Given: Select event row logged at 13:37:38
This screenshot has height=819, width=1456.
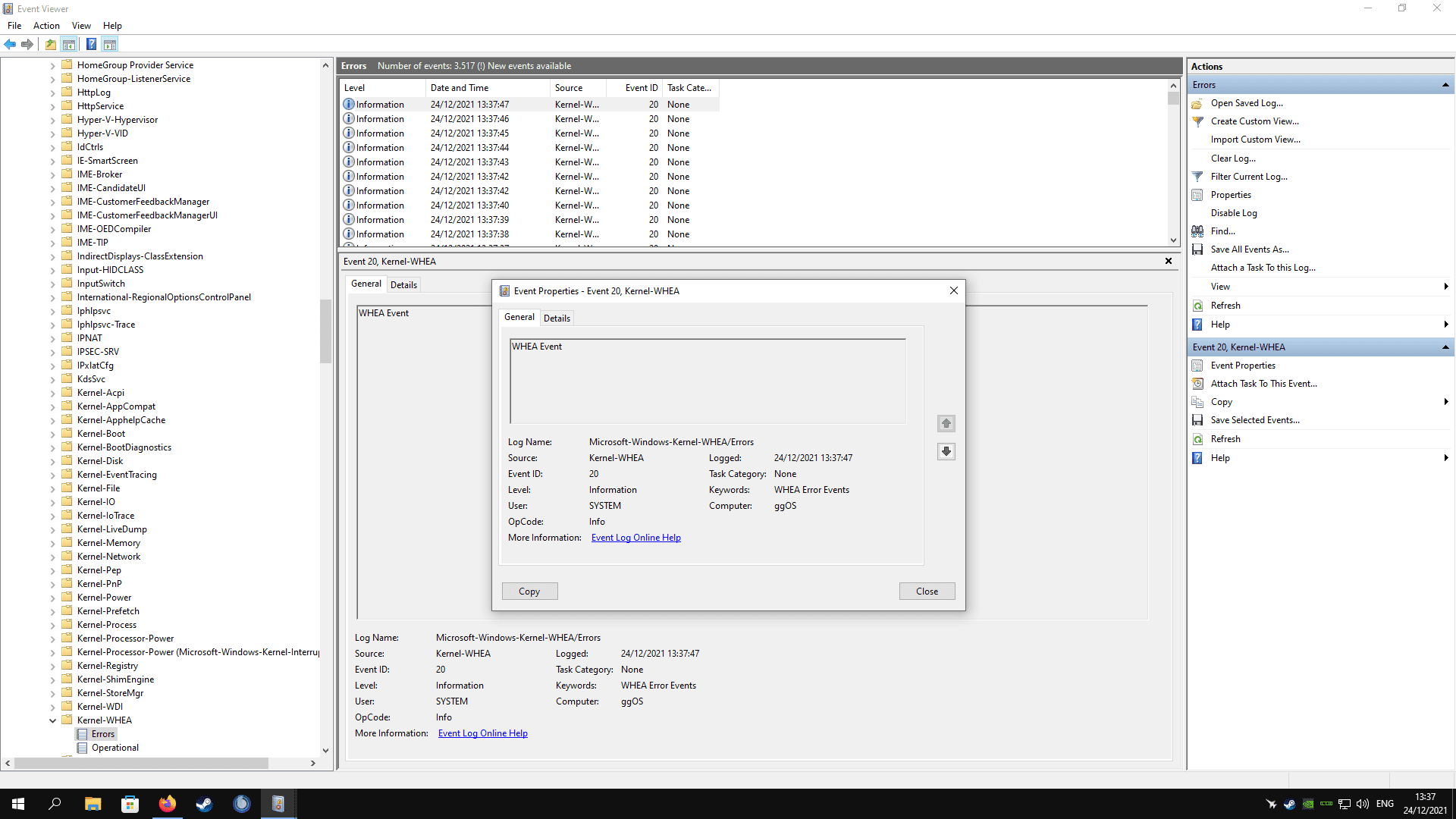Looking at the screenshot, I should click(529, 234).
